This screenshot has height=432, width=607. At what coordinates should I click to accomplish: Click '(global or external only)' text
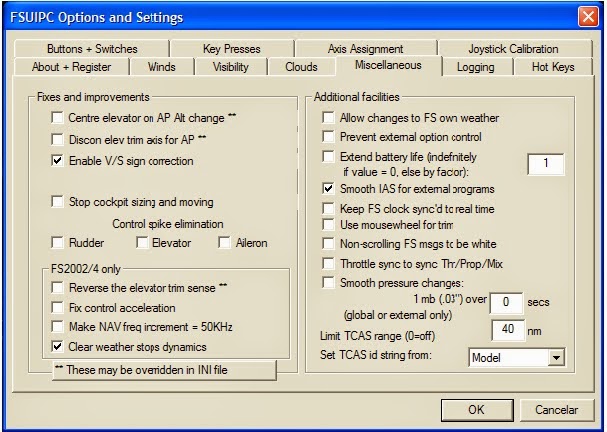[x=398, y=315]
